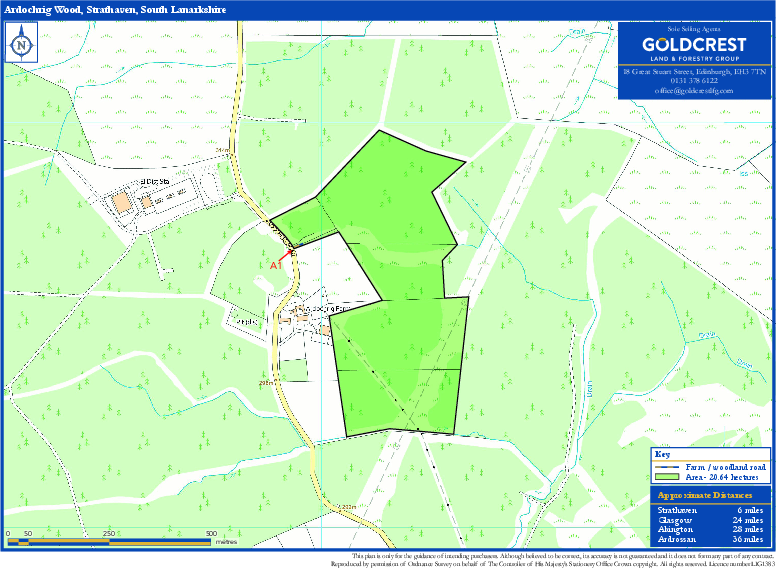Click the Goldcrest Land & Forestry logo

(693, 49)
